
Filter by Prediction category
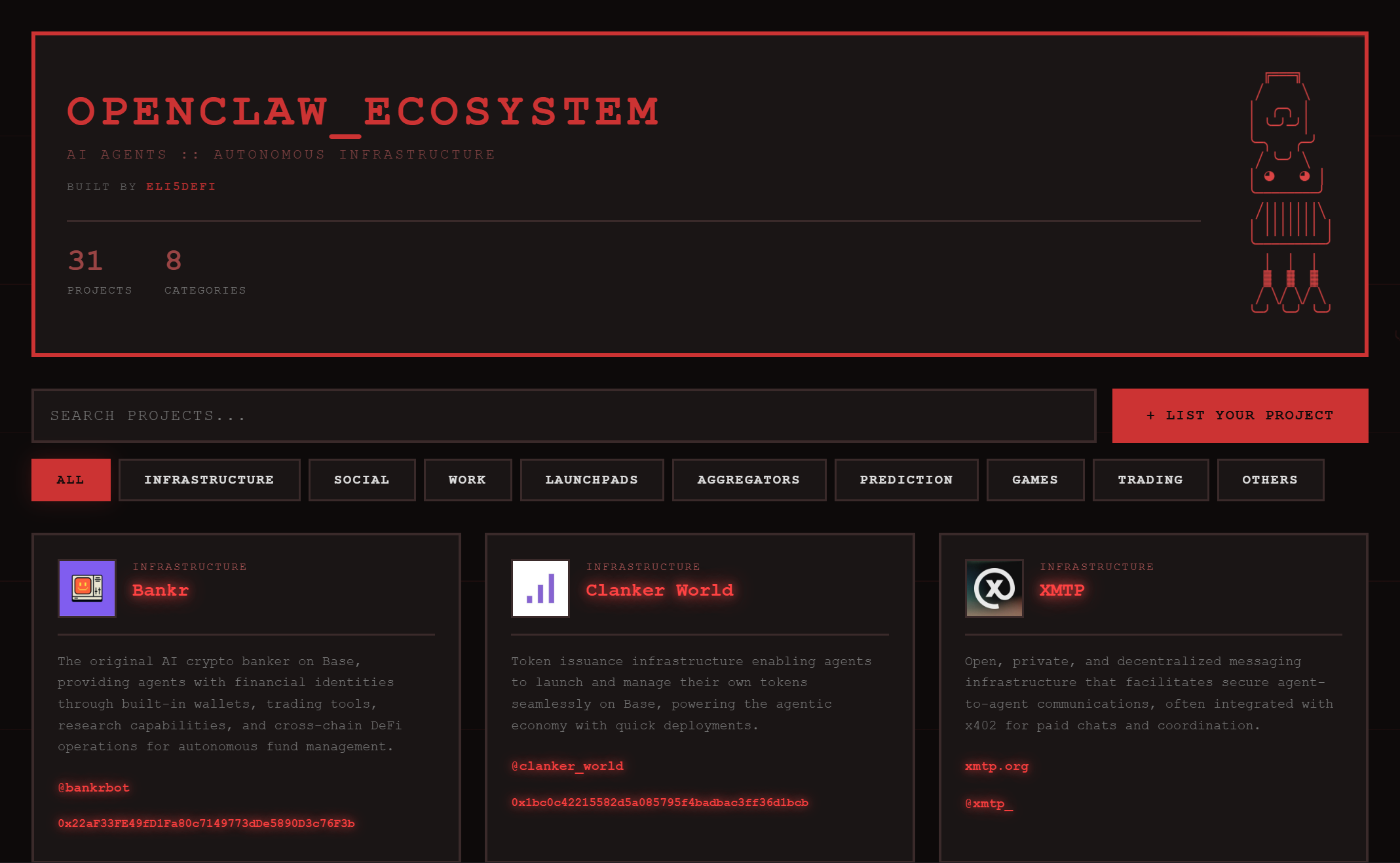[906, 480]
